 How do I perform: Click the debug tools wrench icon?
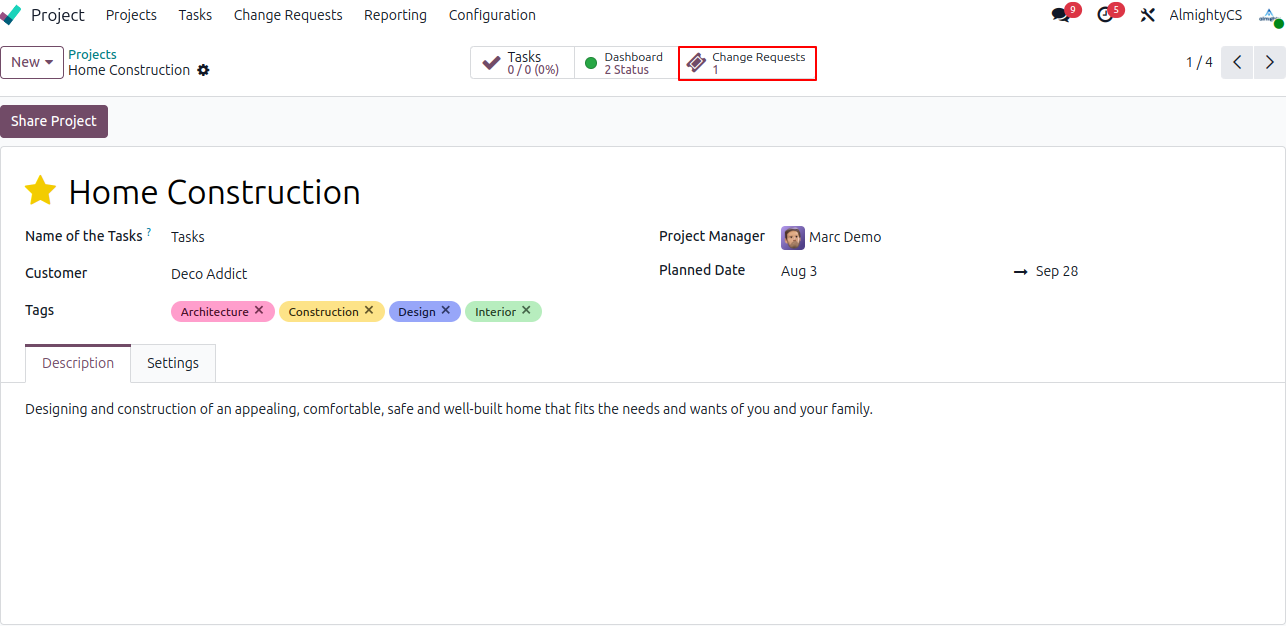[1147, 15]
